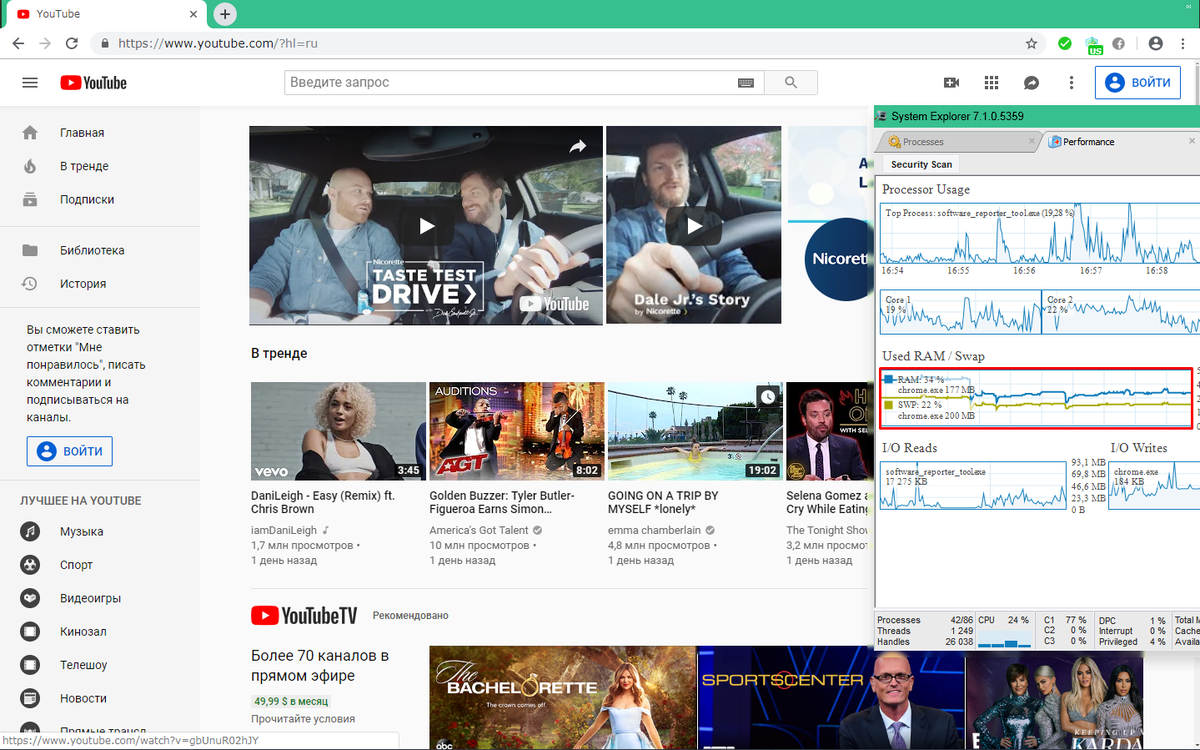Open DaniLeigh Easy Remix video thumbnail
1200x750 pixels.
tap(338, 431)
